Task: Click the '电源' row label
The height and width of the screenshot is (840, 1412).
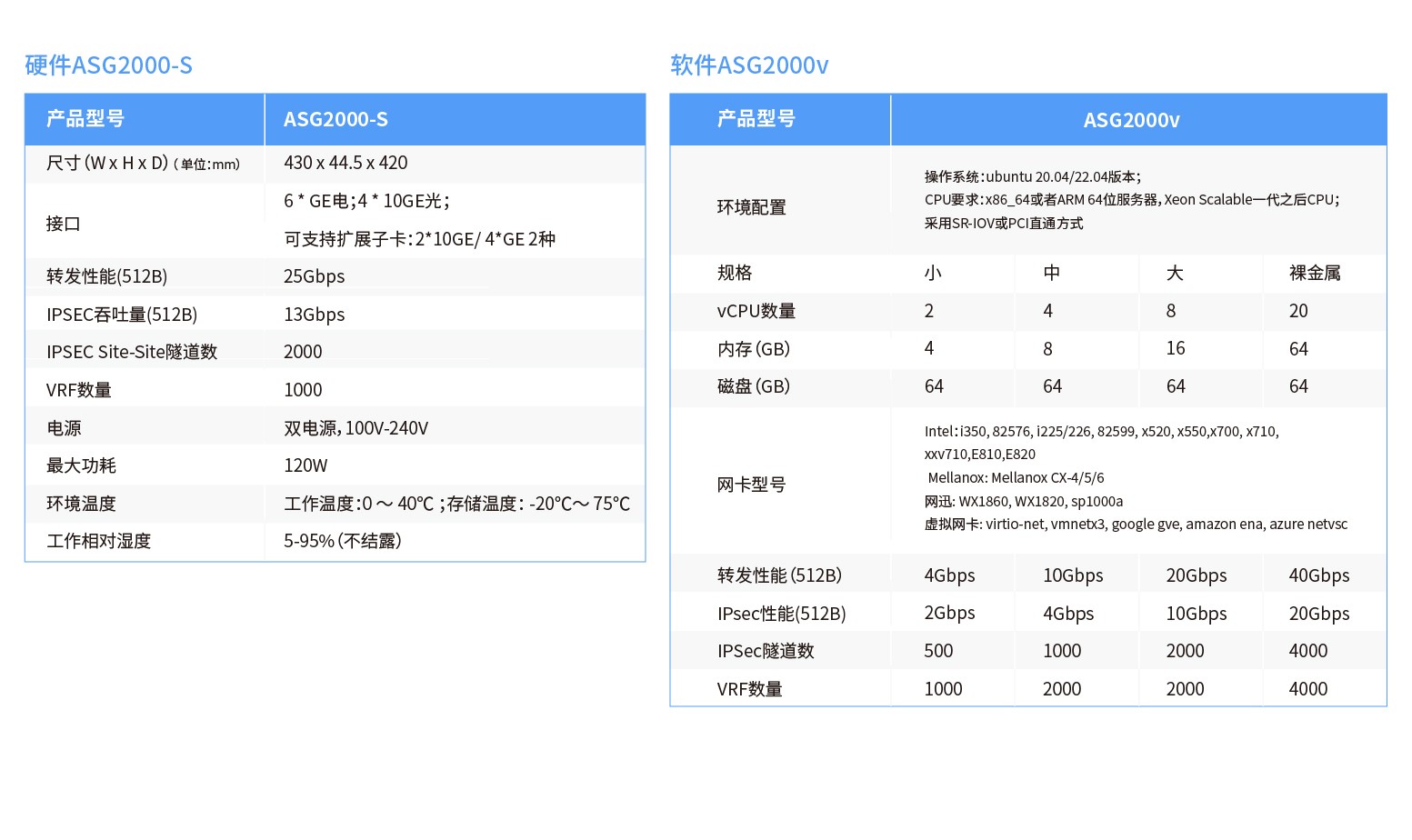Action: (64, 428)
